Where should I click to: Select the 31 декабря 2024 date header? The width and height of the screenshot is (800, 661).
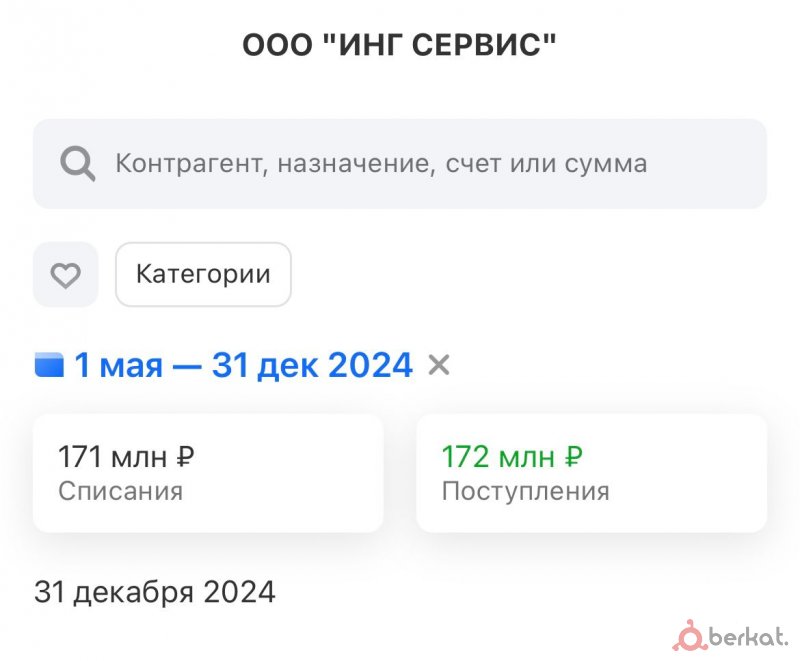[x=155, y=592]
